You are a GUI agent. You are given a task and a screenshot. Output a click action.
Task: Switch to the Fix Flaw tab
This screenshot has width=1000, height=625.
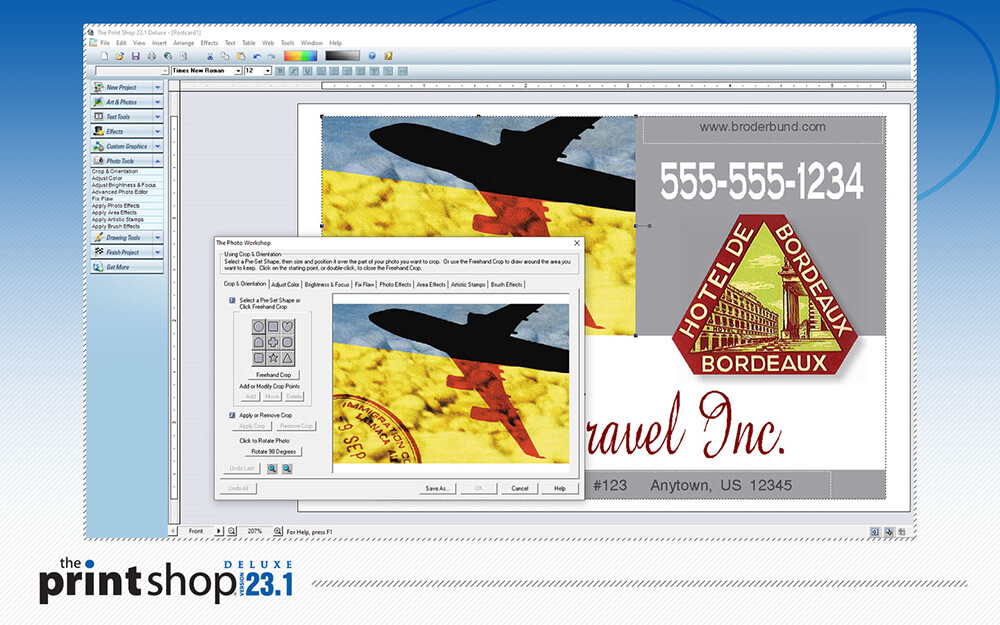(x=364, y=284)
